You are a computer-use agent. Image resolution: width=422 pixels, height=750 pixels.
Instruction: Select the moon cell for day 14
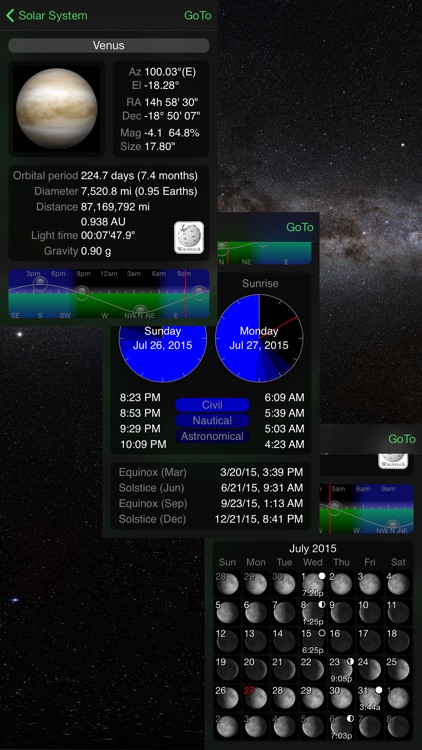(284, 641)
